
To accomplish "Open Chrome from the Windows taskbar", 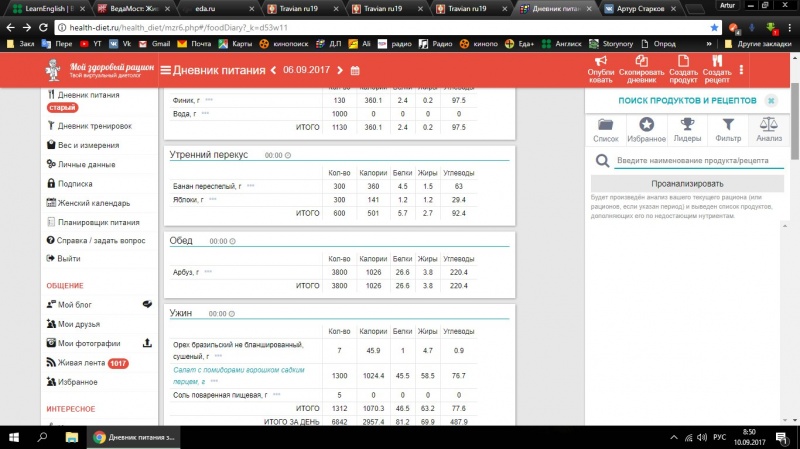I will 101,437.
